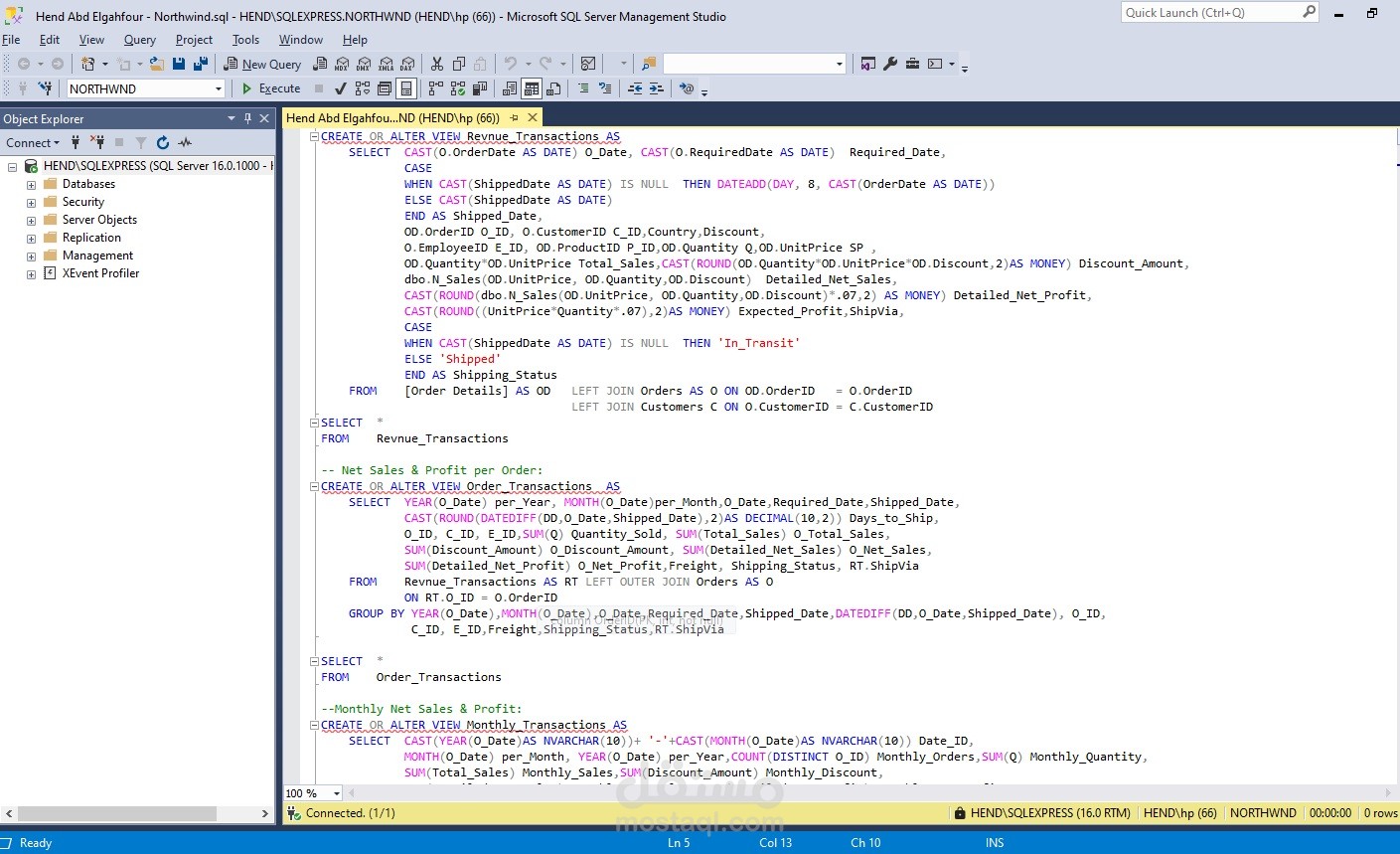Open the Toolbox briefcase icon
The width and height of the screenshot is (1400, 854).
912,64
